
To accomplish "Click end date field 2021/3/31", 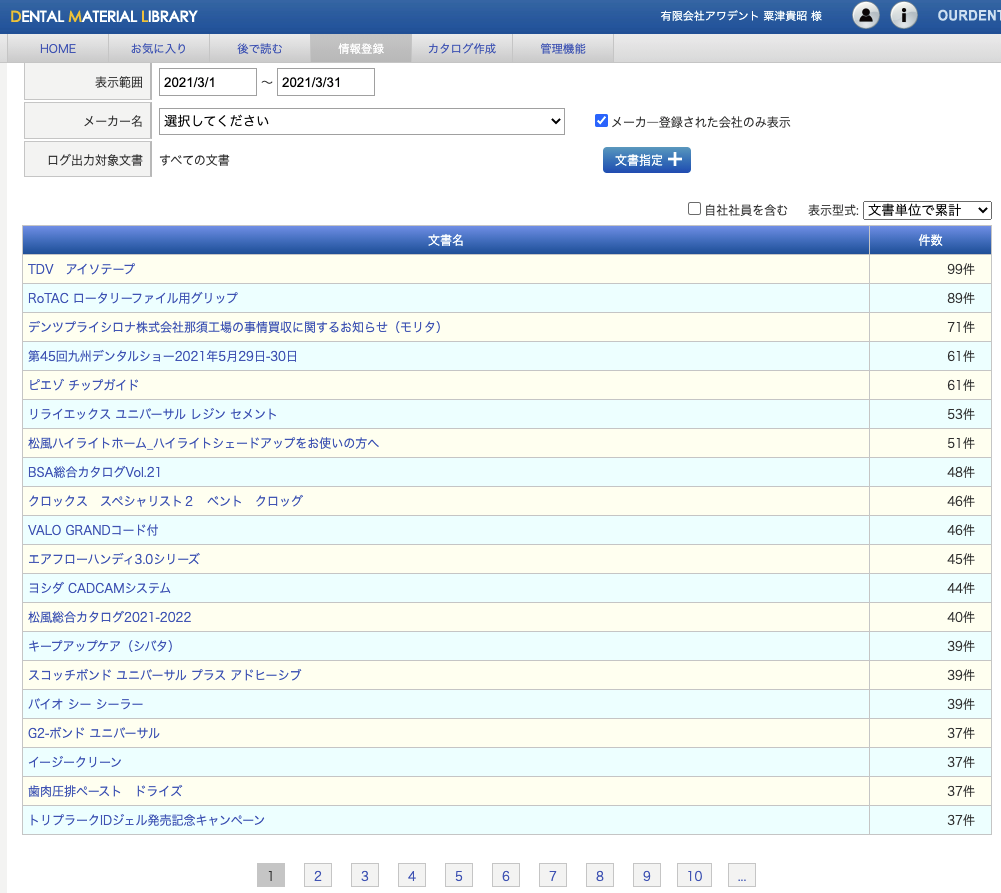I will click(x=326, y=82).
